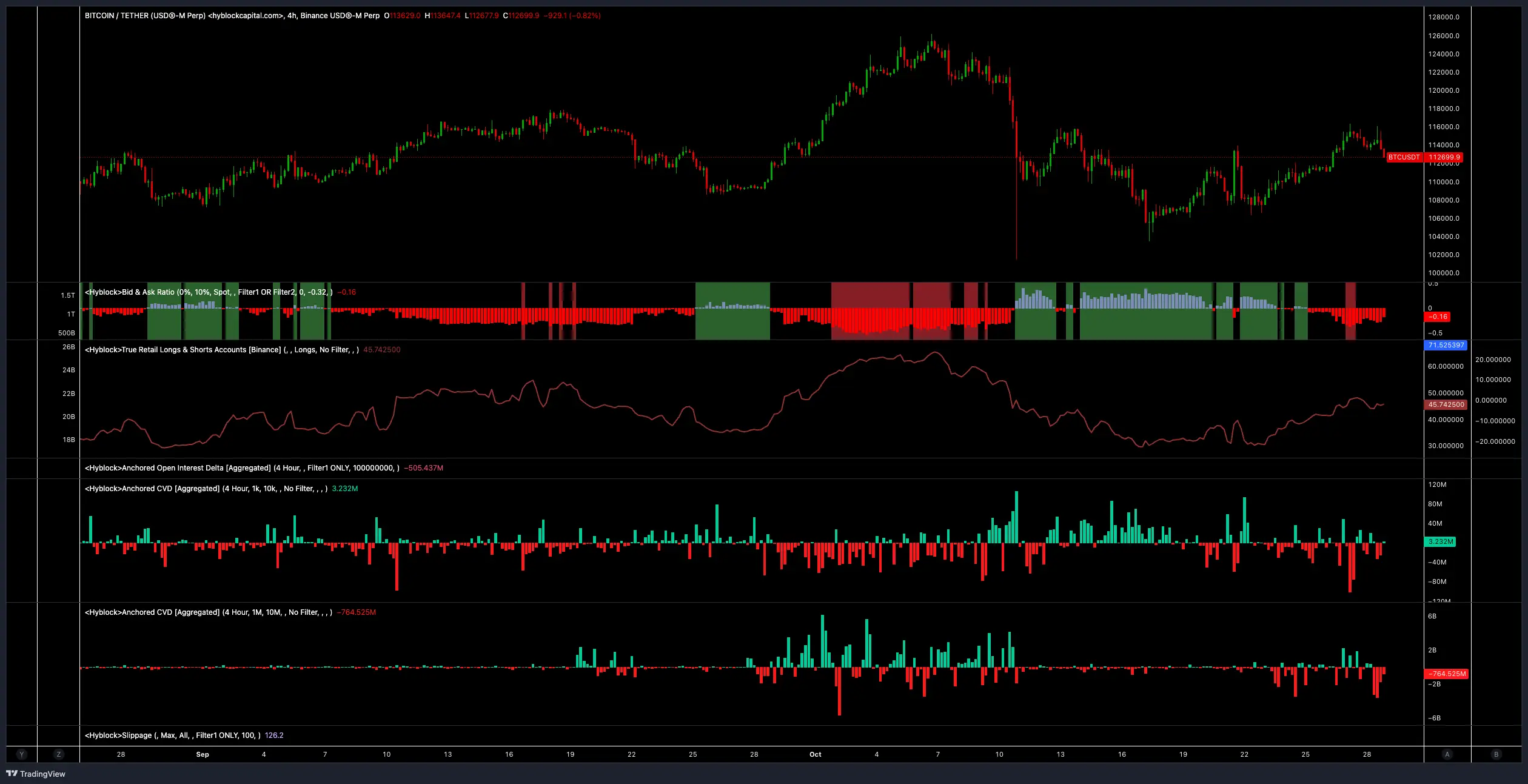The width and height of the screenshot is (1528, 784).
Task: Click the blue 71.525397 value label
Action: coord(1446,345)
